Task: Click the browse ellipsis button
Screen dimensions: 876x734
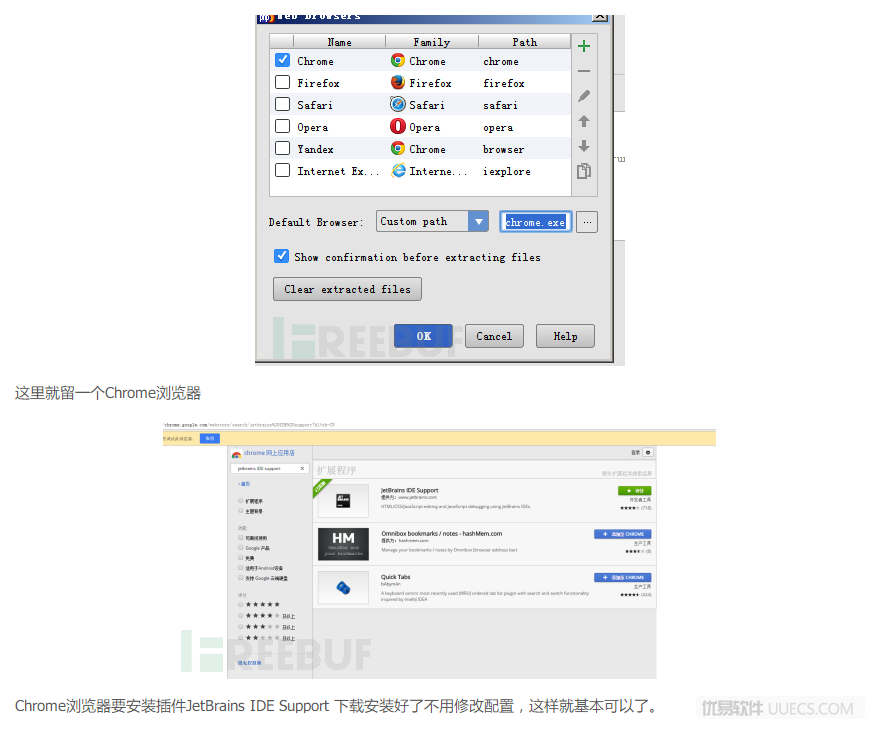Action: pos(587,222)
